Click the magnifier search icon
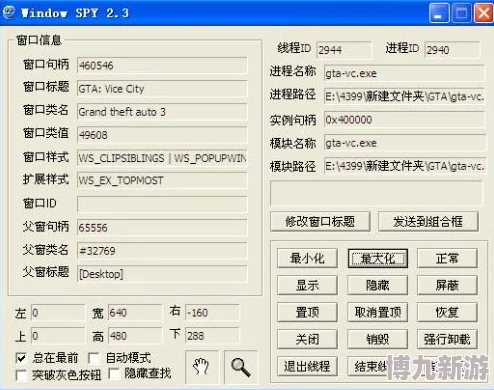The width and height of the screenshot is (494, 390). point(241,367)
